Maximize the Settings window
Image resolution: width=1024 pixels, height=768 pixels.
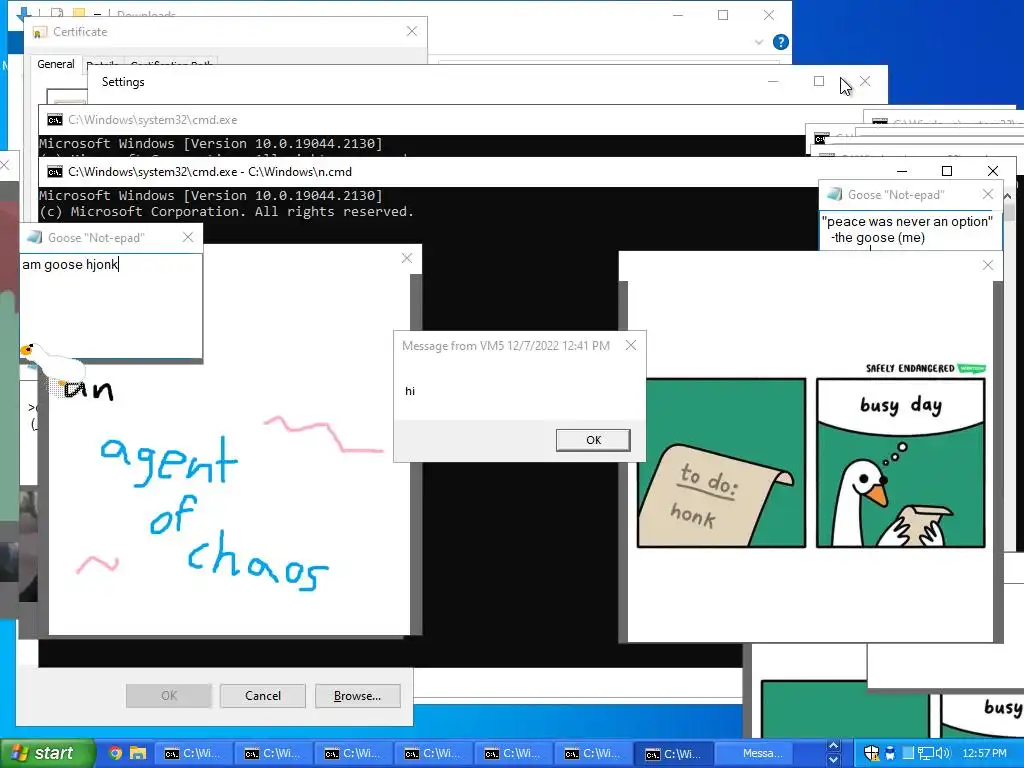(819, 81)
